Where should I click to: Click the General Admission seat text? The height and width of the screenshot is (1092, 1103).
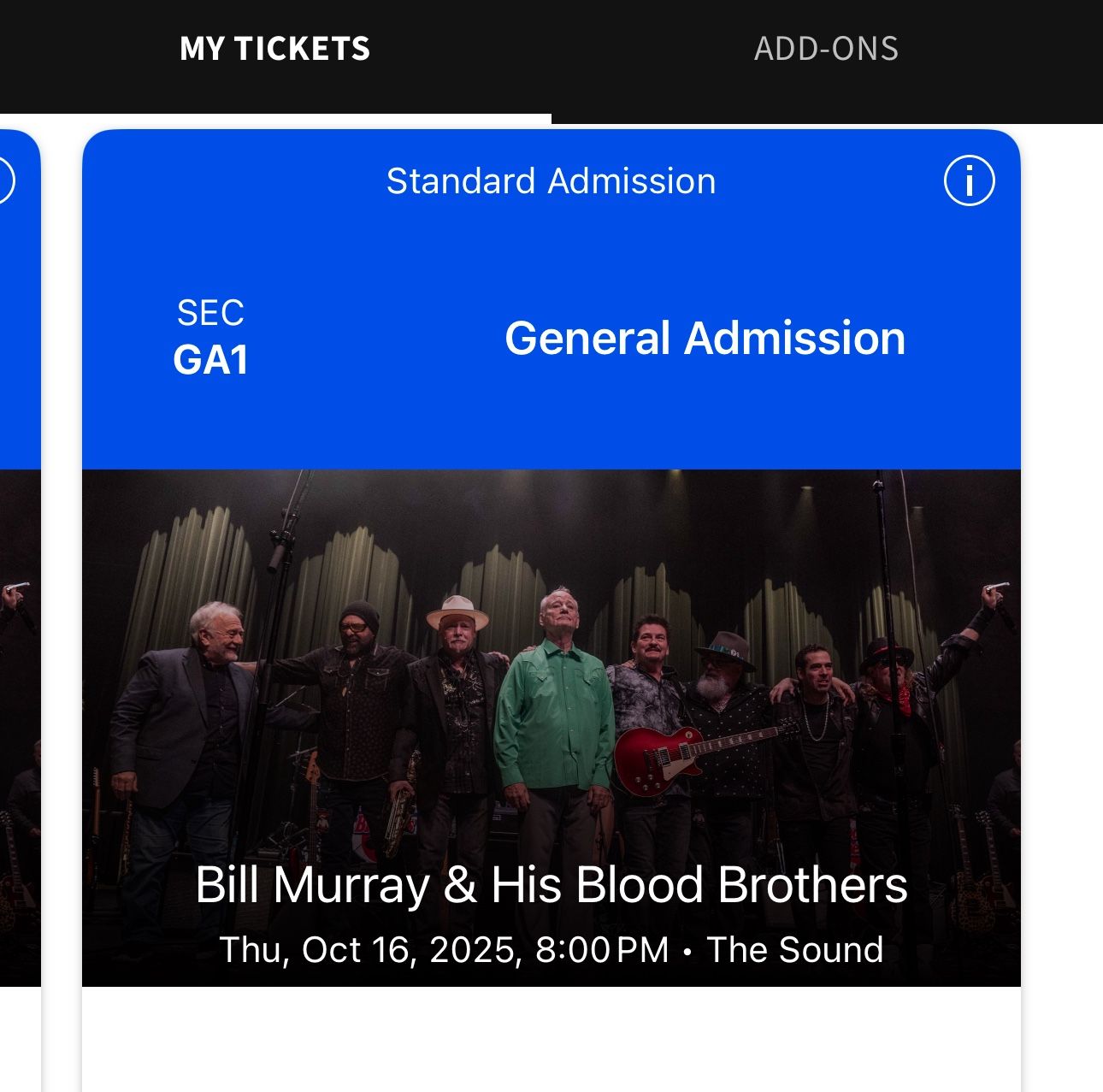point(705,339)
